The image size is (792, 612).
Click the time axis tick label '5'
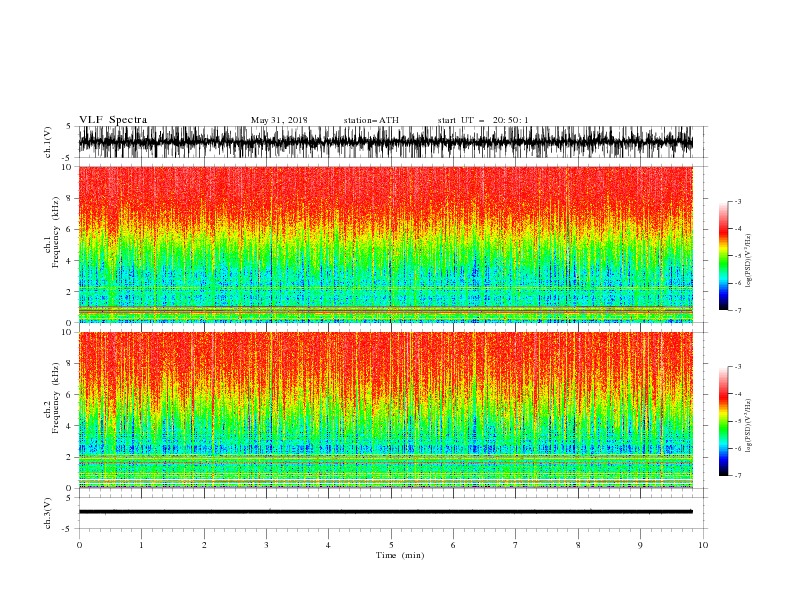pyautogui.click(x=391, y=545)
